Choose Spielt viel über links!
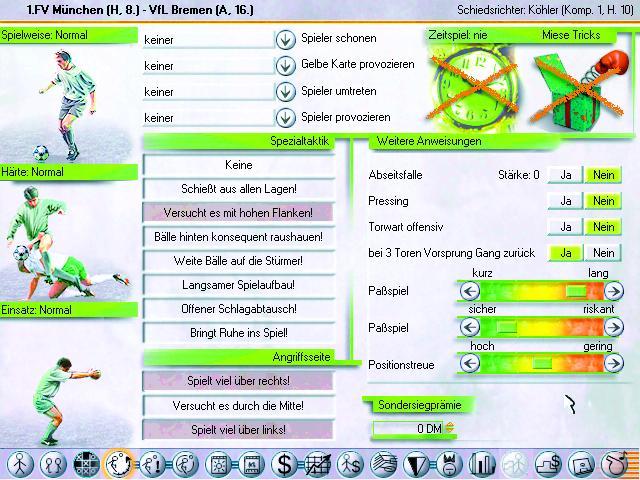 coord(238,430)
